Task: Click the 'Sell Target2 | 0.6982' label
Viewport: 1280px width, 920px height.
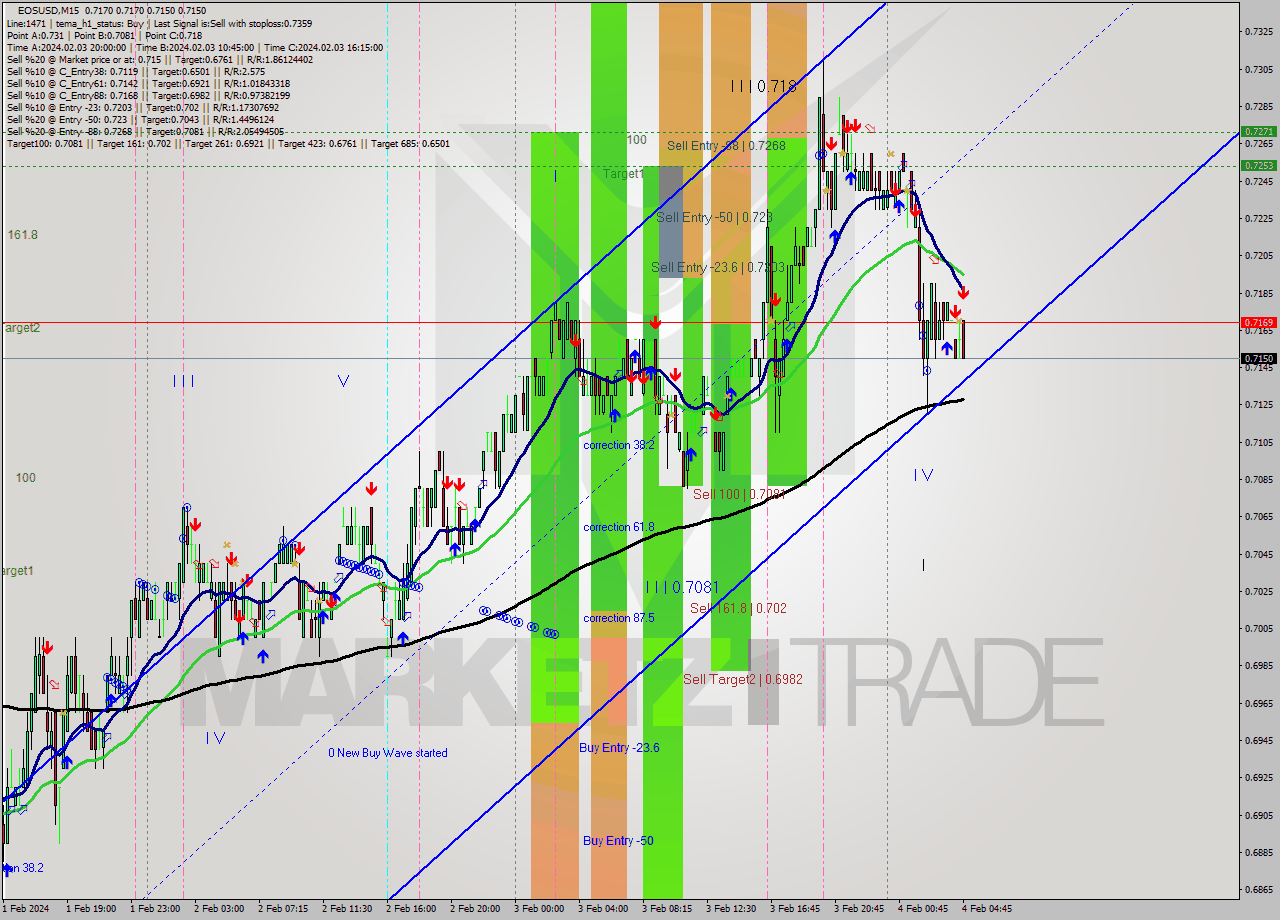Action: pyautogui.click(x=743, y=679)
